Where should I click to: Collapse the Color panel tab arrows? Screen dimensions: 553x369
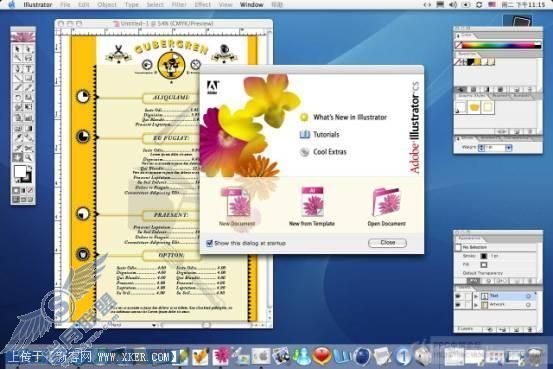point(458,36)
